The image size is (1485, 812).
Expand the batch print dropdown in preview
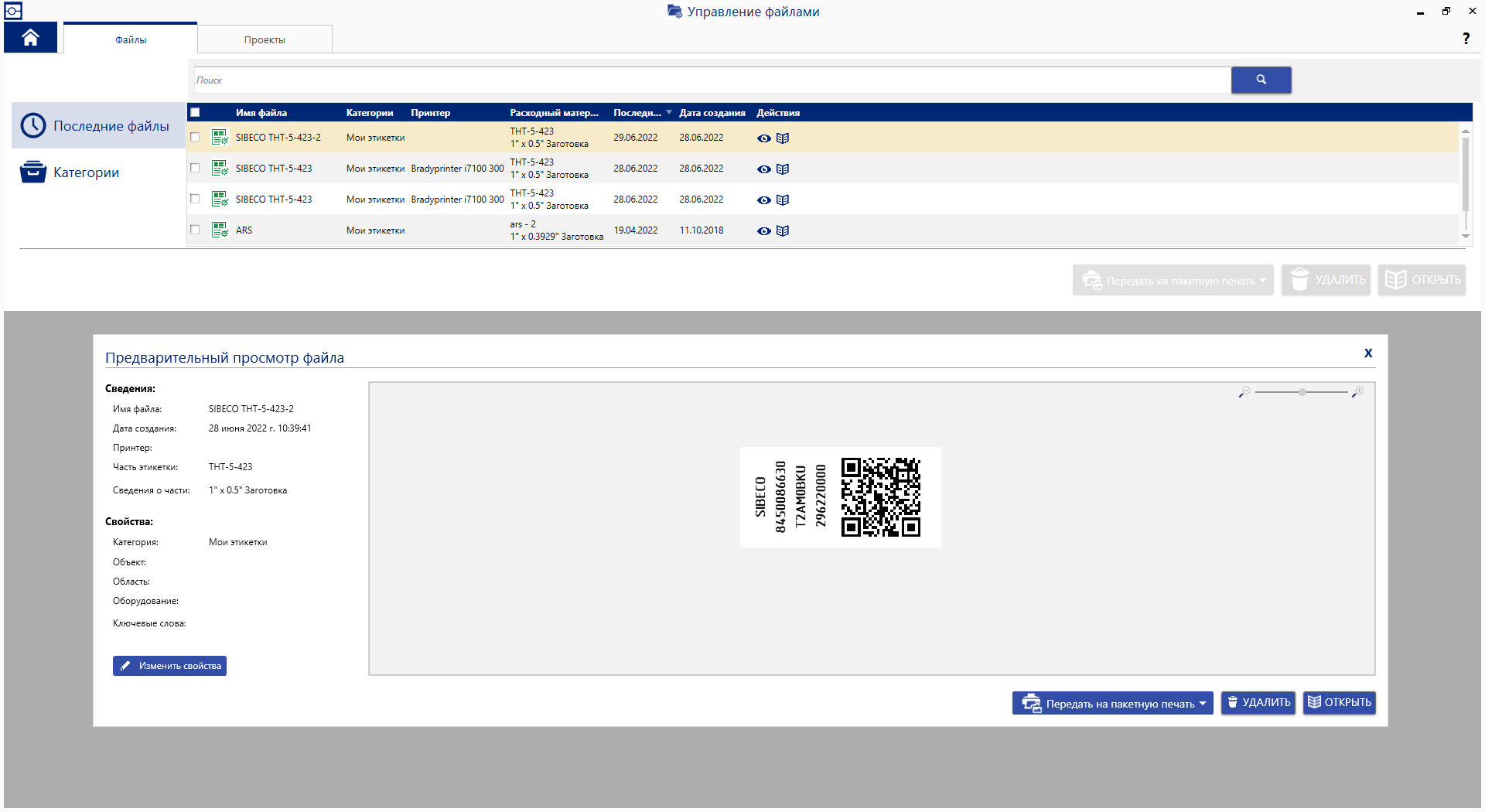point(1203,704)
